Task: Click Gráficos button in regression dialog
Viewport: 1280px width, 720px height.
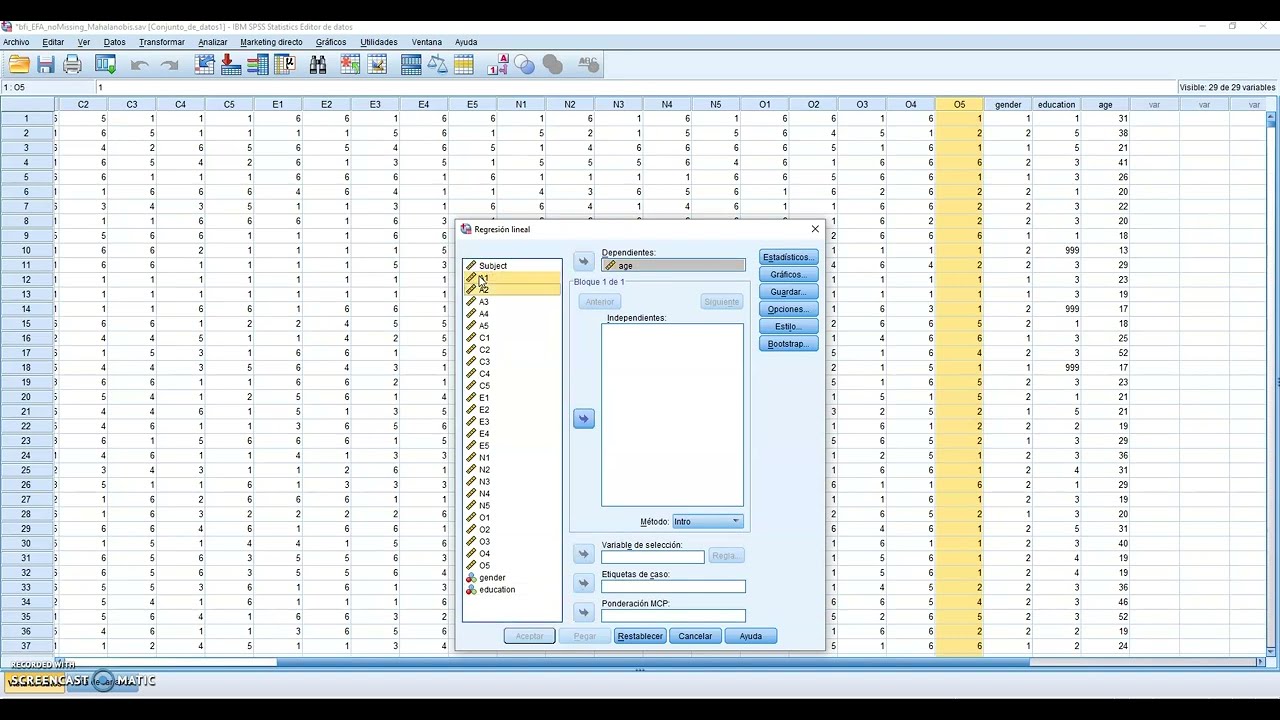Action: pyautogui.click(x=788, y=274)
